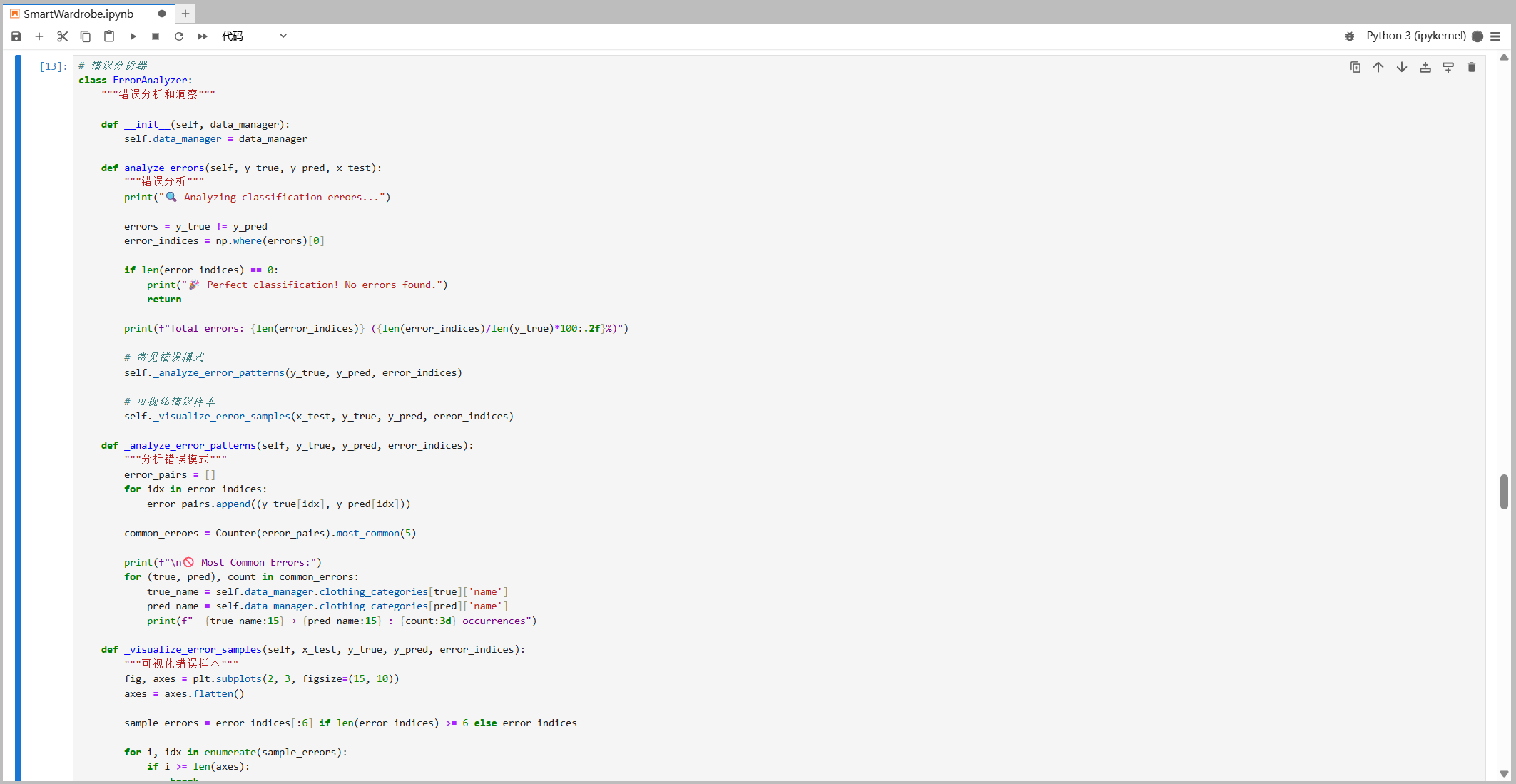Interrupt the kernel with the stop button
This screenshot has width=1516, height=784.
(x=156, y=36)
